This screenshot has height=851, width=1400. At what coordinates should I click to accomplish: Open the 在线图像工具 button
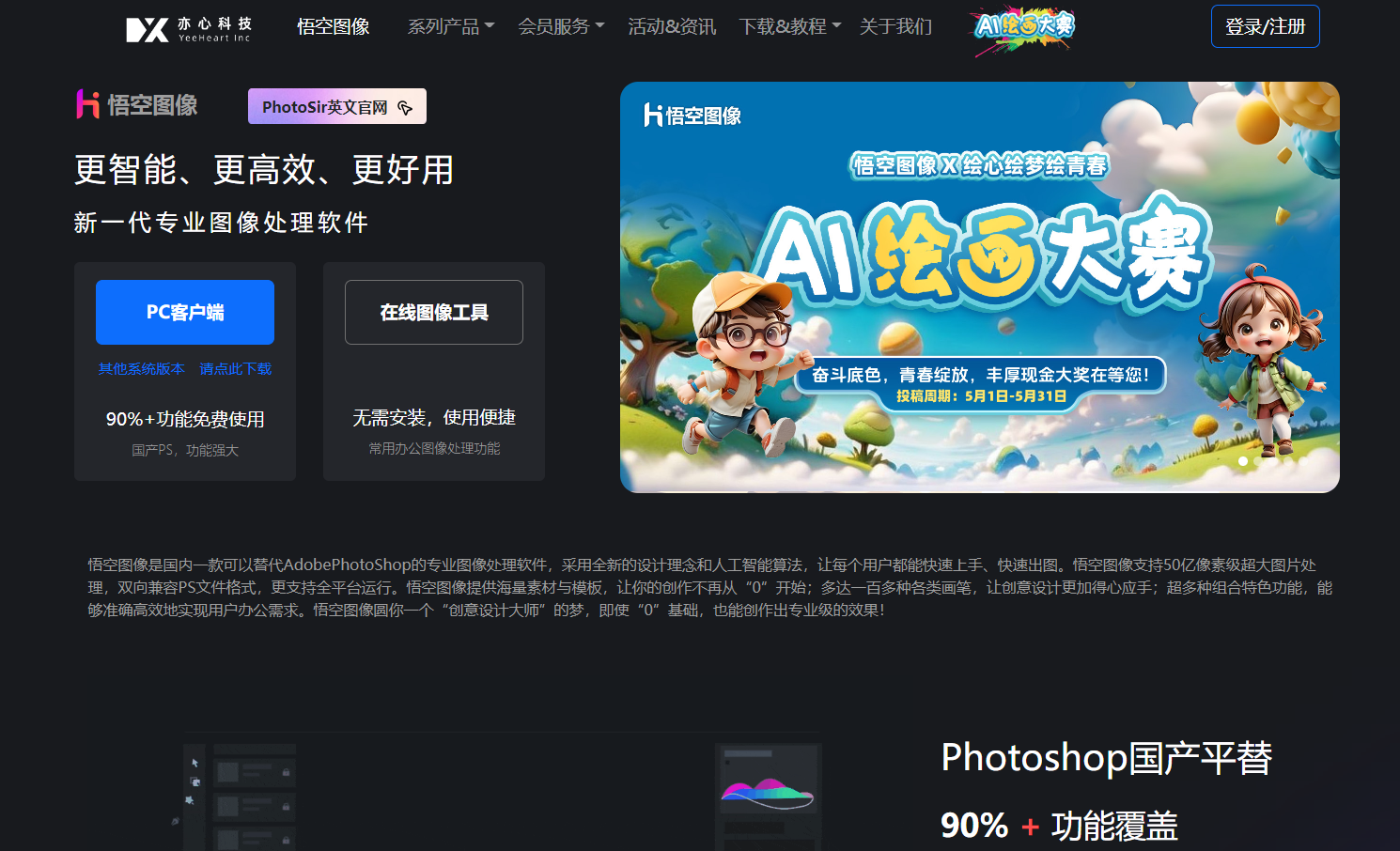coord(434,312)
